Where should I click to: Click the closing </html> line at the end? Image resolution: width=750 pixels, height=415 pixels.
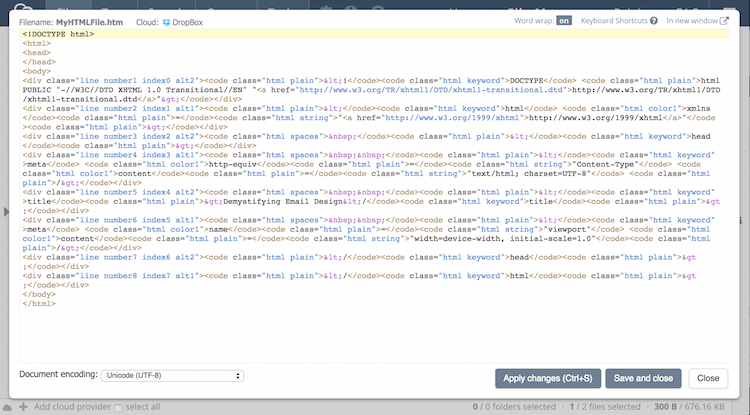[x=38, y=303]
